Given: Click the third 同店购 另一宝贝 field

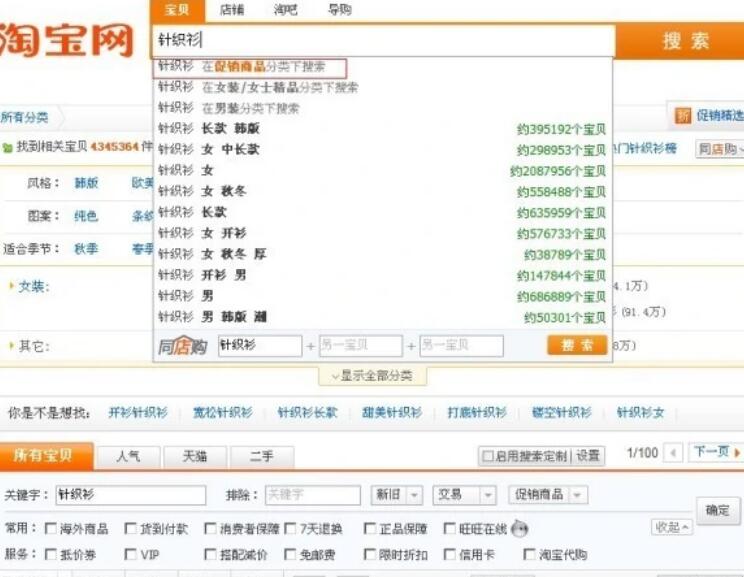Looking at the screenshot, I should (462, 346).
